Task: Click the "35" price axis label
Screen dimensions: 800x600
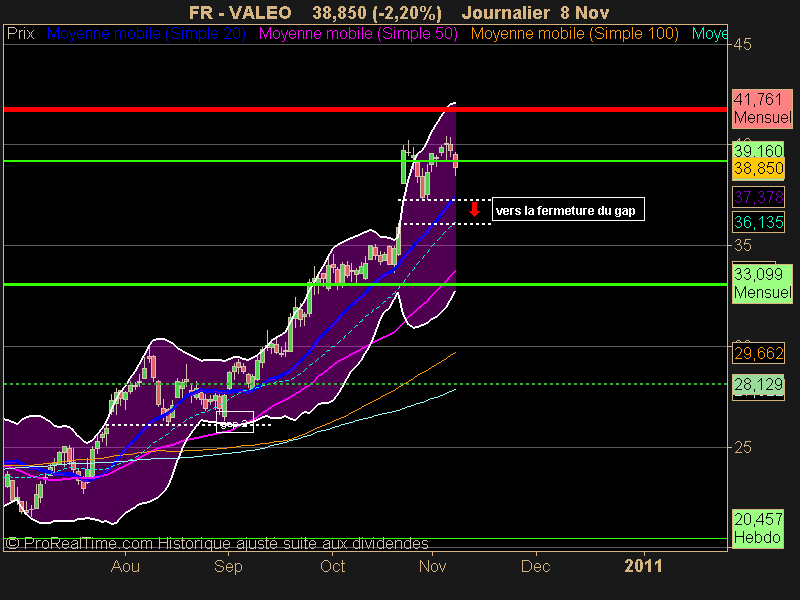Action: click(x=742, y=245)
